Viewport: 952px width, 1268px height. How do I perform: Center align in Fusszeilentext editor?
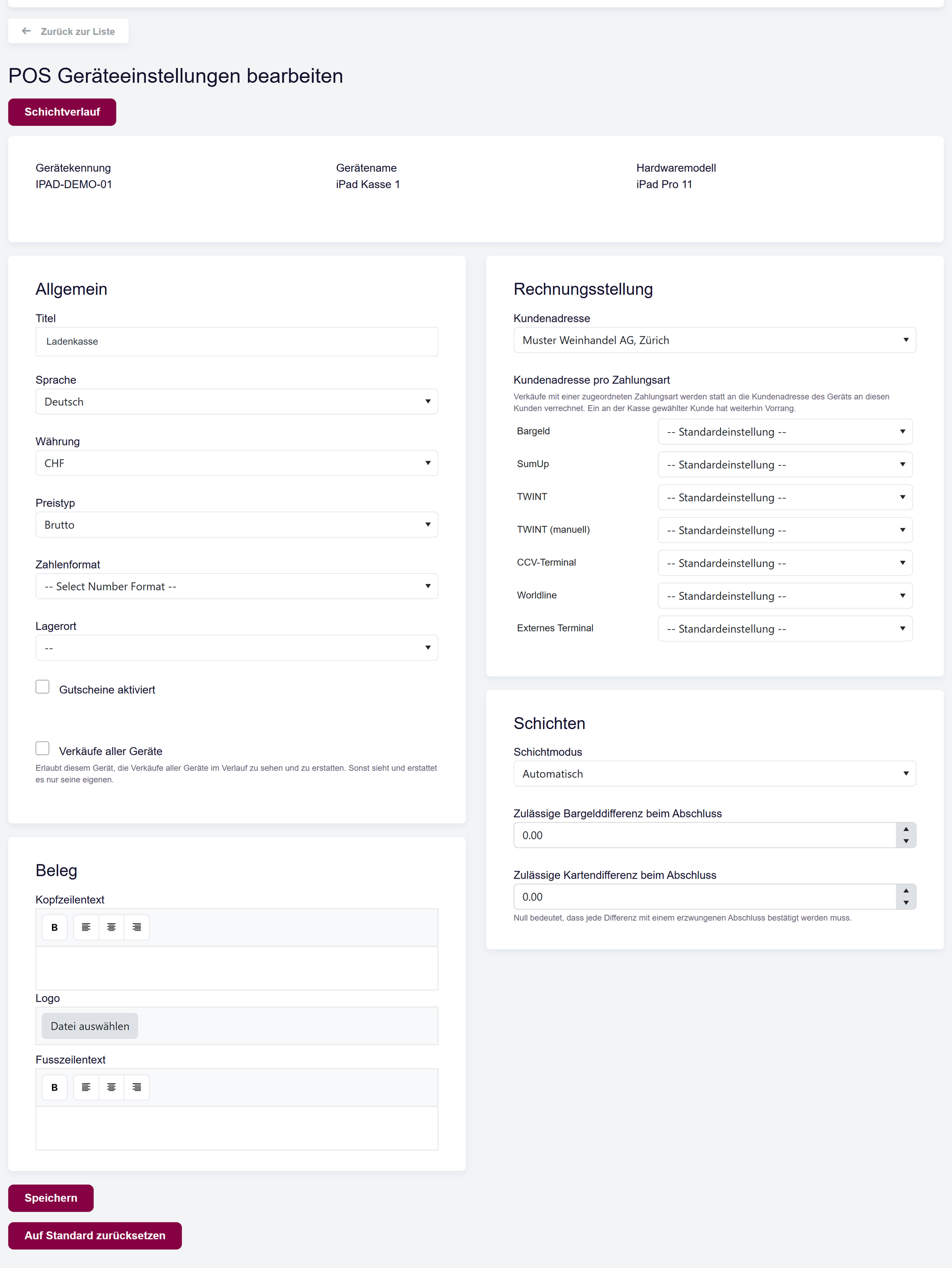click(x=111, y=1087)
